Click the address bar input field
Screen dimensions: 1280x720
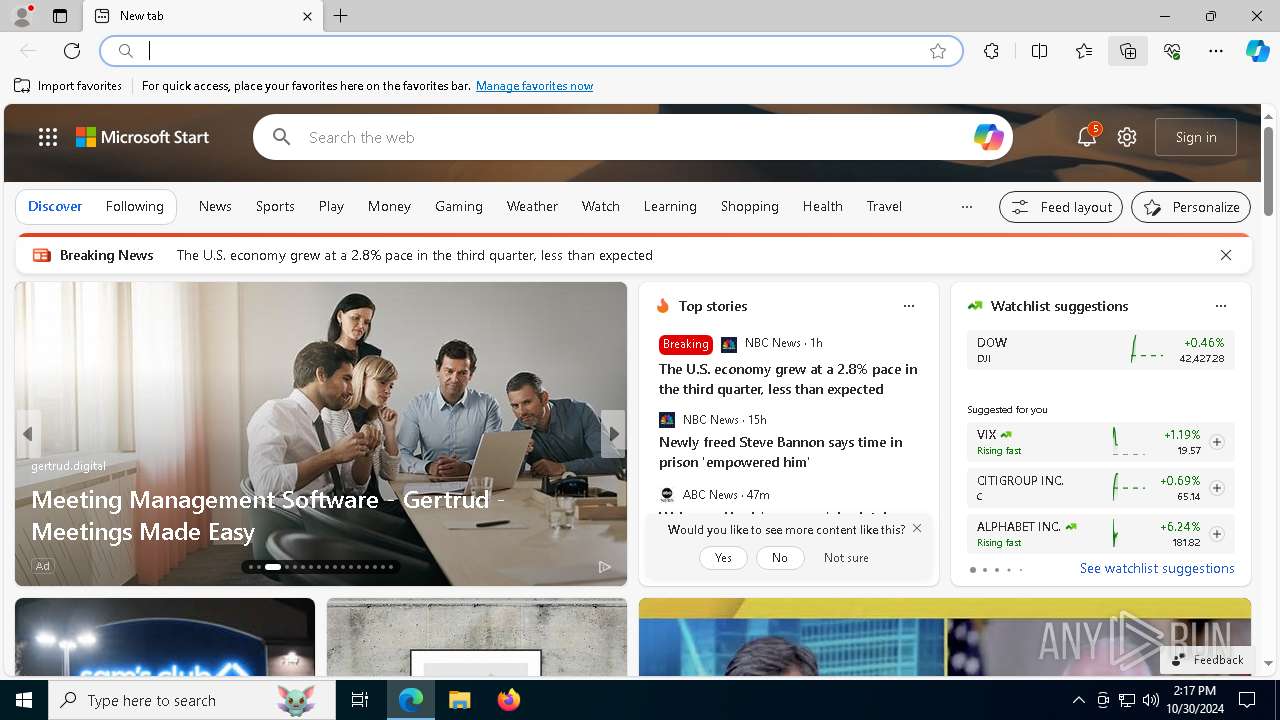(530, 51)
